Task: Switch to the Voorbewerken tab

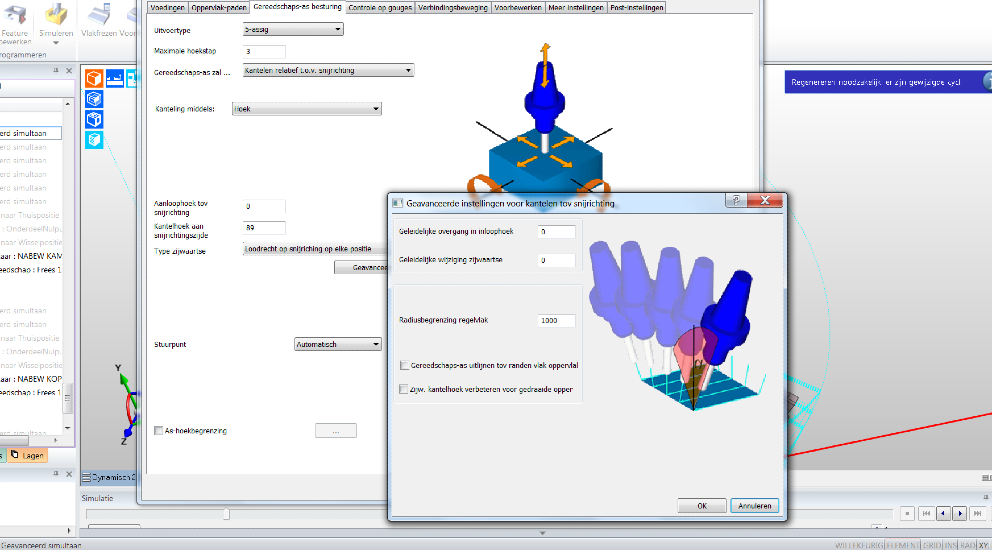Action: [518, 8]
